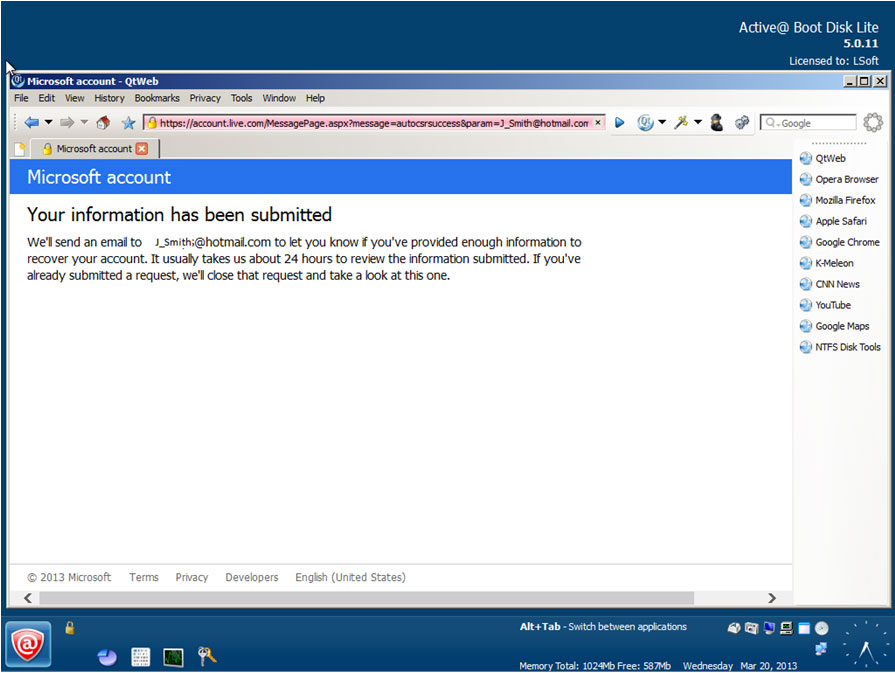Open the History menu
This screenshot has width=895, height=673.
coord(109,98)
